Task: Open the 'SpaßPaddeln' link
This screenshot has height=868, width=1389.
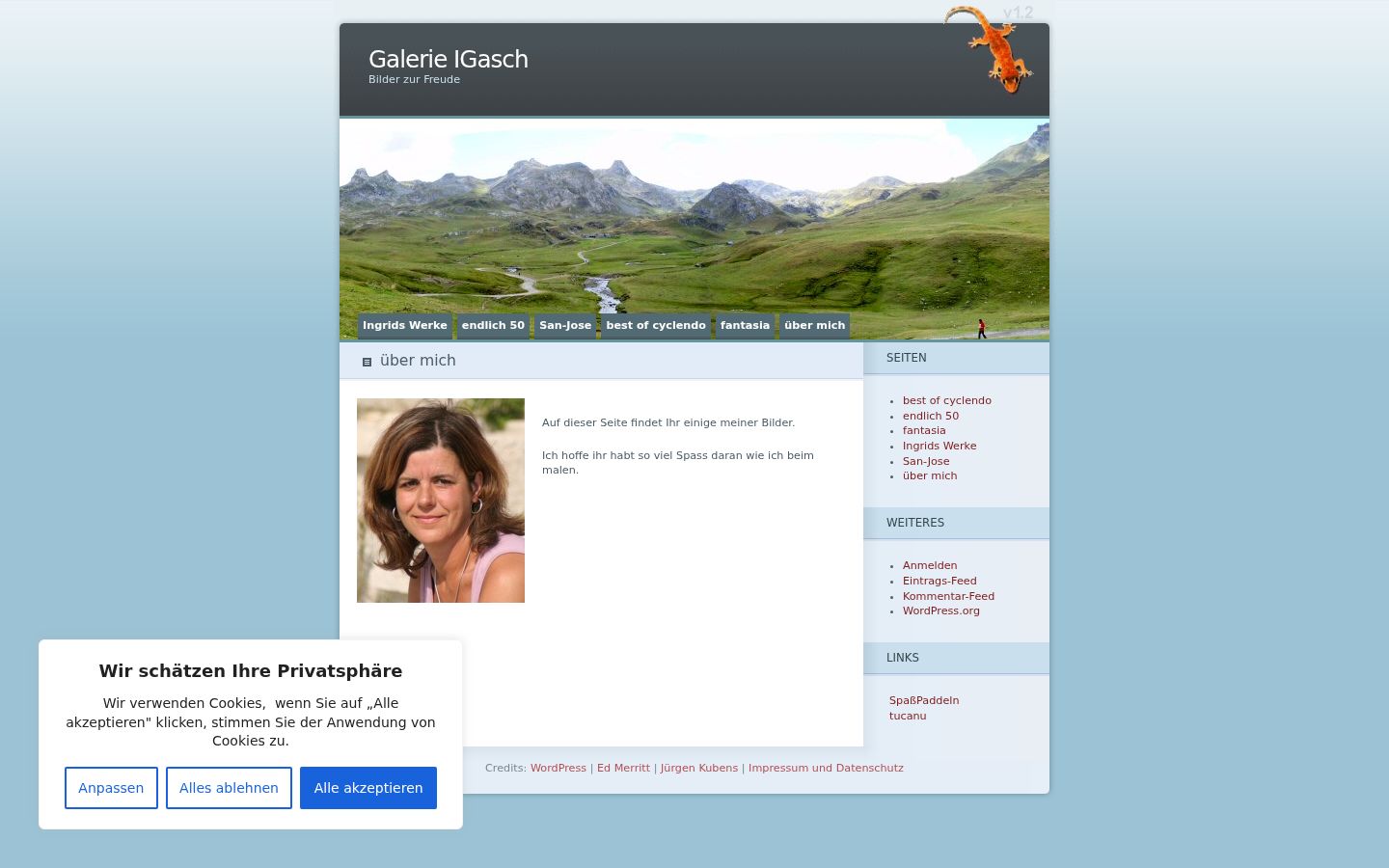Action: (924, 700)
